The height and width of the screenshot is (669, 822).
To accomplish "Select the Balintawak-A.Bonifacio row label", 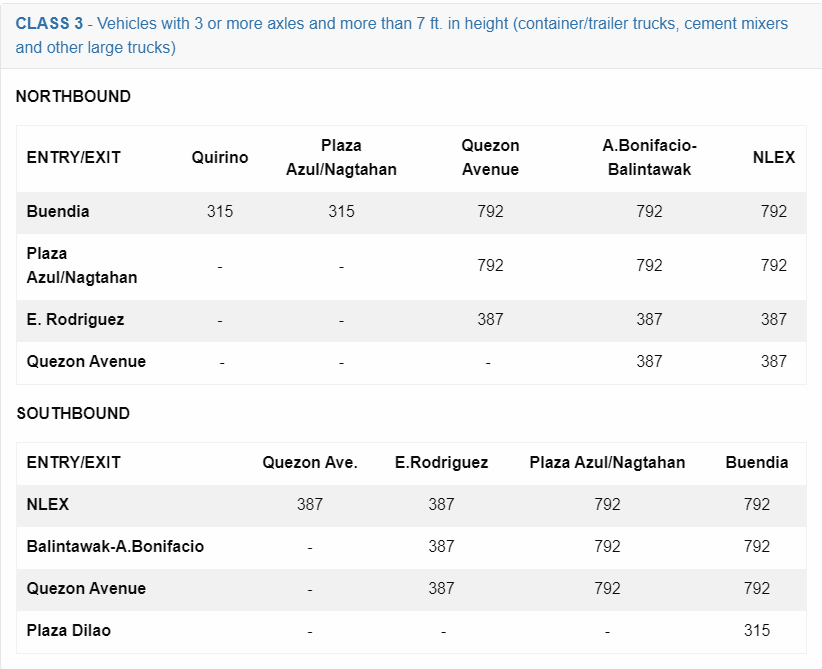I will click(115, 546).
